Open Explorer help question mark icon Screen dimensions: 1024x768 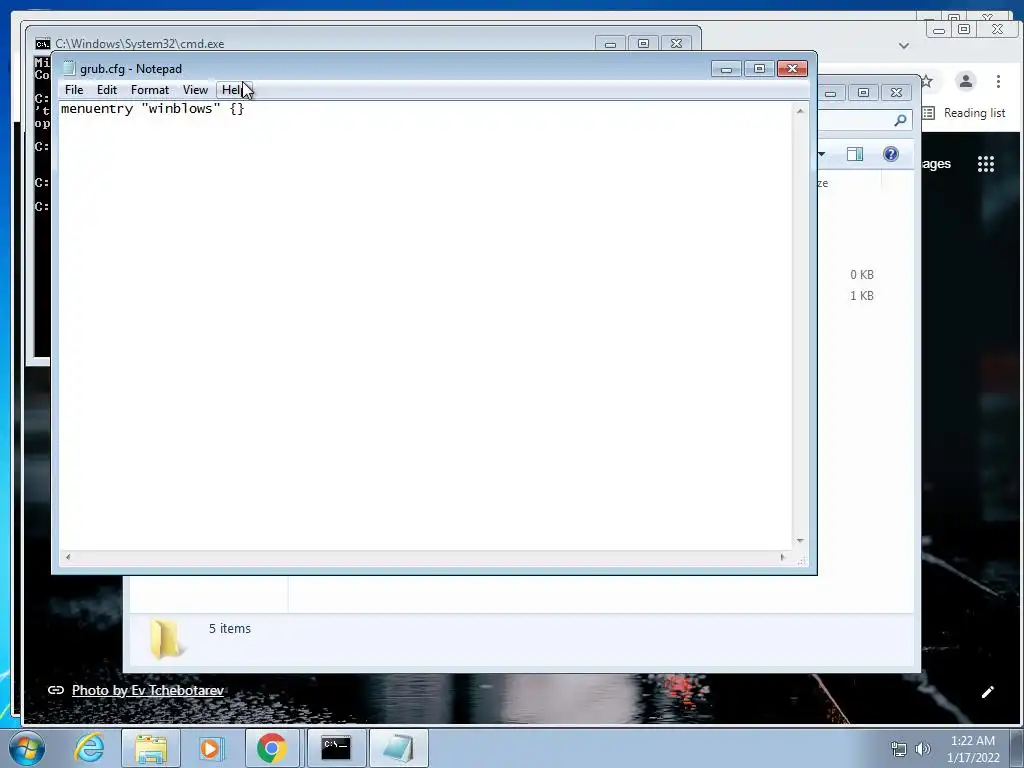coord(891,154)
